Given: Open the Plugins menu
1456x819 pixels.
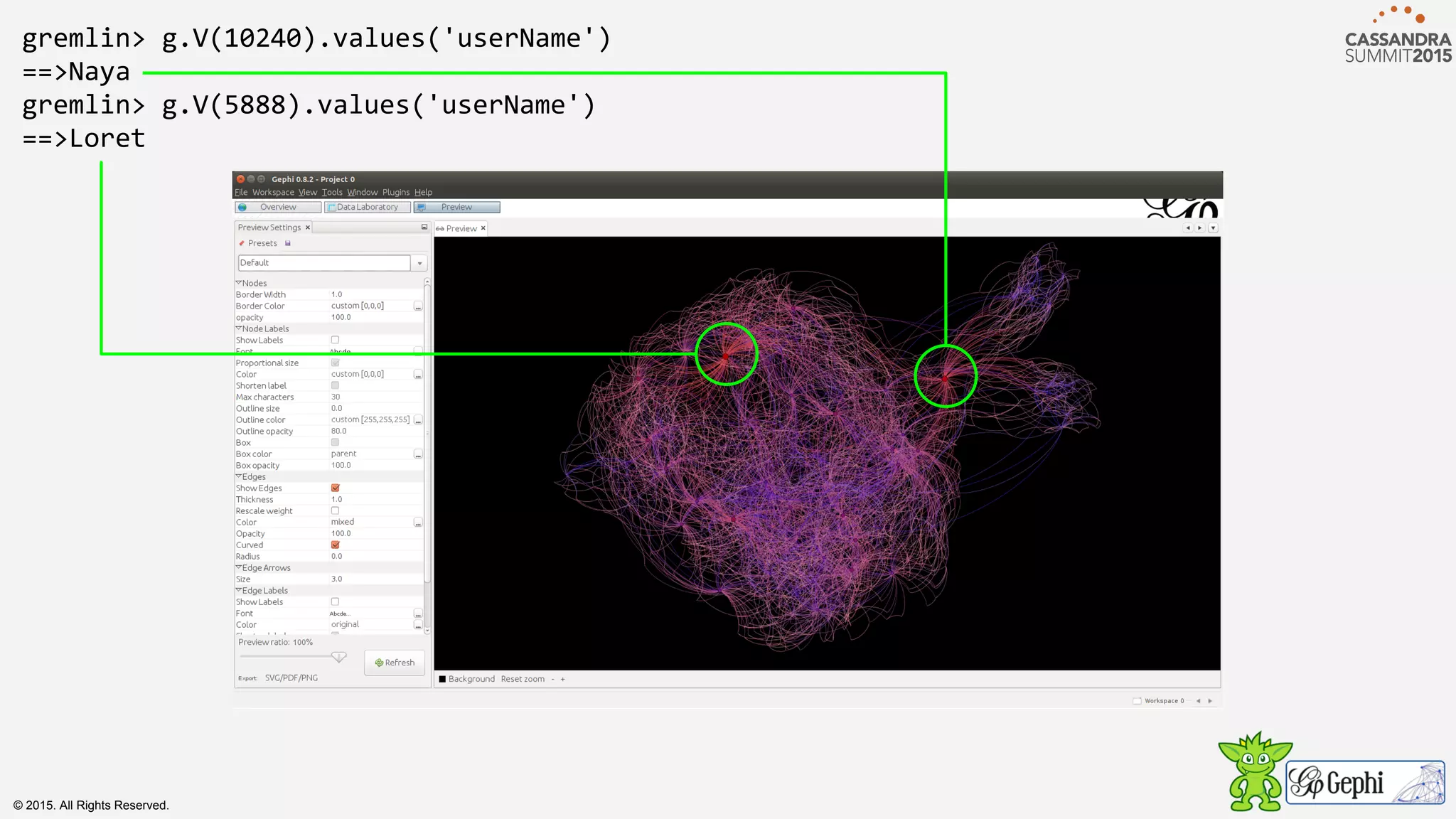Looking at the screenshot, I should click(396, 193).
